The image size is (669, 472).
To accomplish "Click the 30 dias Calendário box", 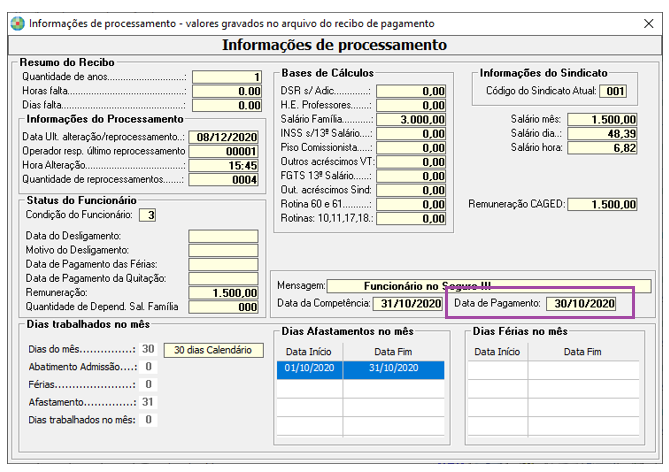I will pos(214,350).
